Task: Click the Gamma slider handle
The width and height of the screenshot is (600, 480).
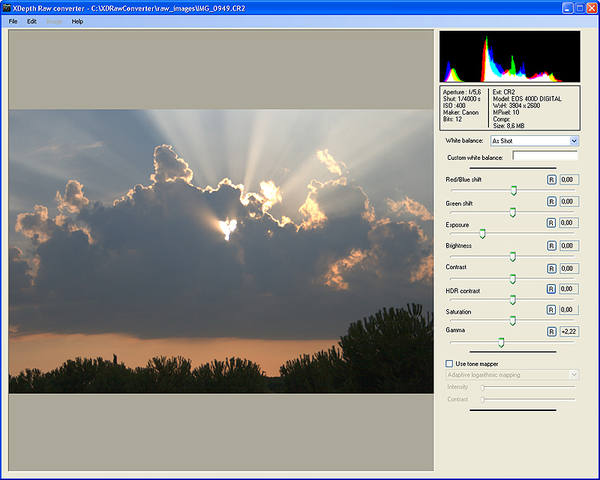Action: tap(501, 341)
